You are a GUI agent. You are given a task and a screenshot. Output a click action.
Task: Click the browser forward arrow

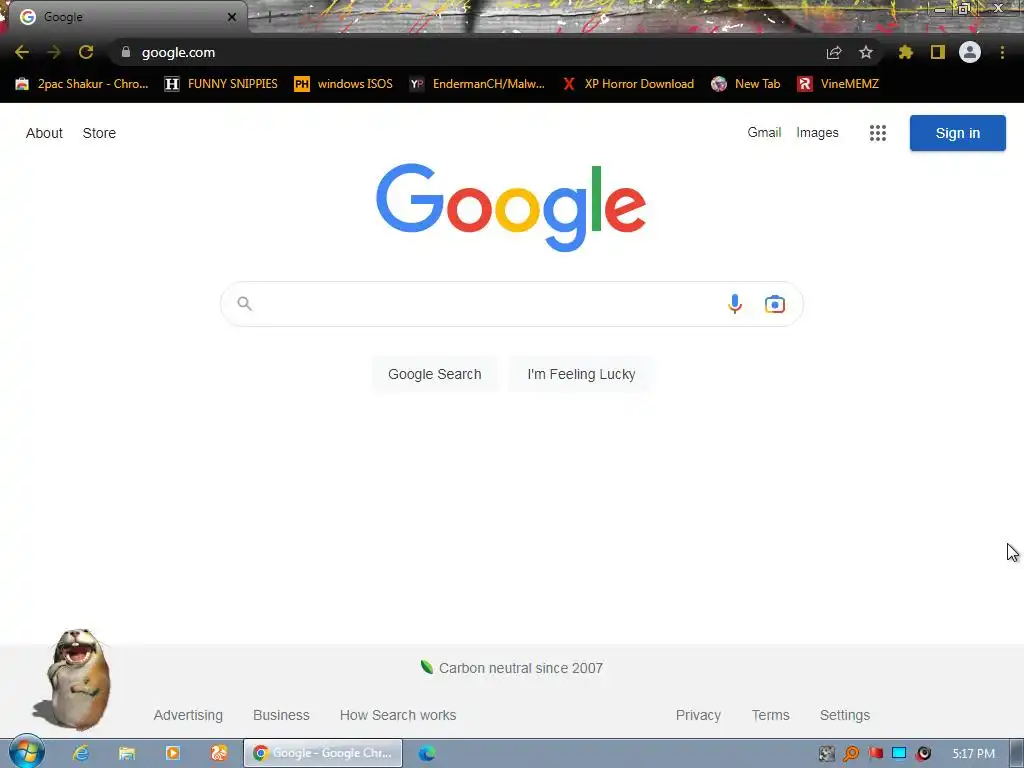(54, 52)
